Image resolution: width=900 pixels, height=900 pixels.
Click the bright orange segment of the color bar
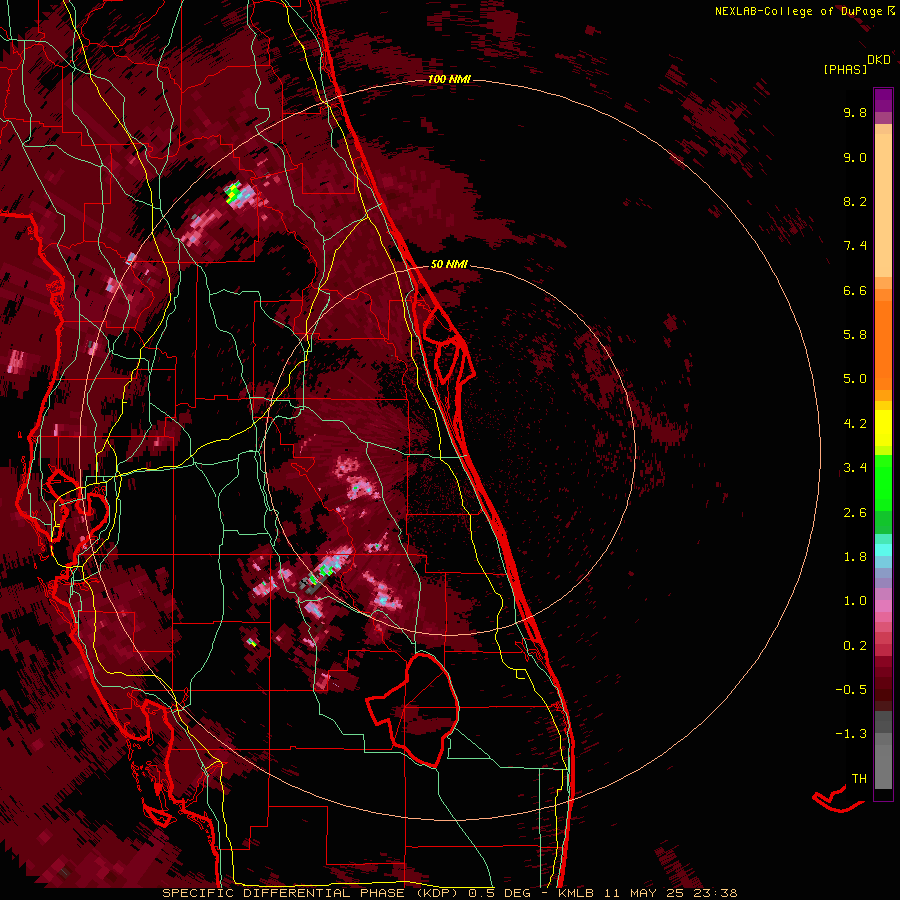point(883,344)
